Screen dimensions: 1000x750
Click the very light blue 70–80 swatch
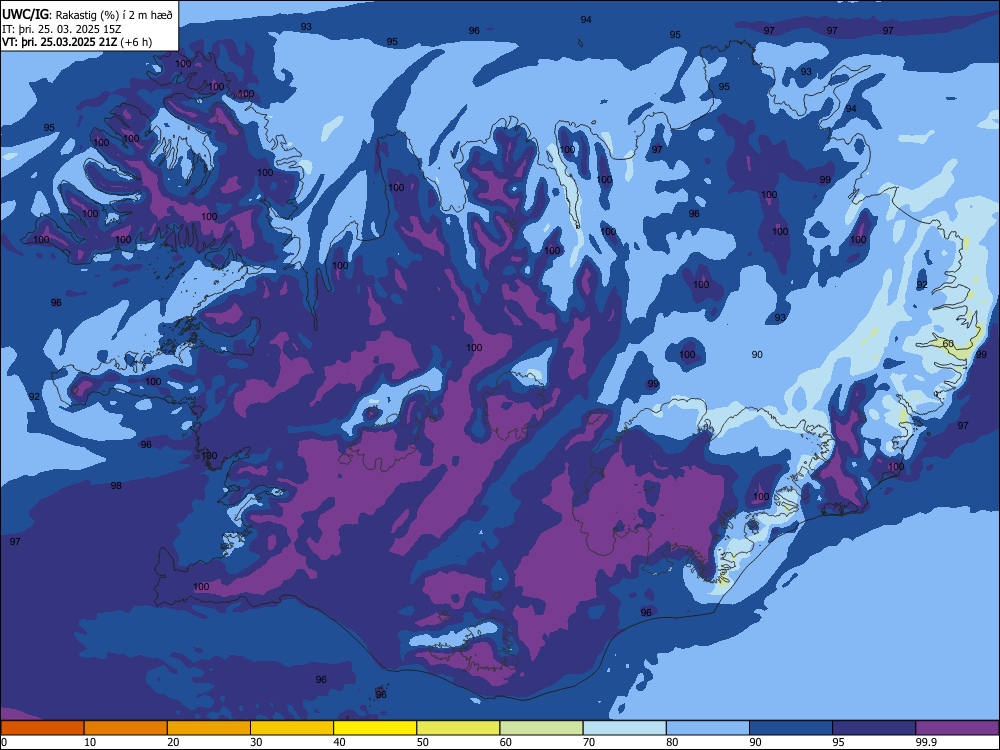pyautogui.click(x=624, y=728)
